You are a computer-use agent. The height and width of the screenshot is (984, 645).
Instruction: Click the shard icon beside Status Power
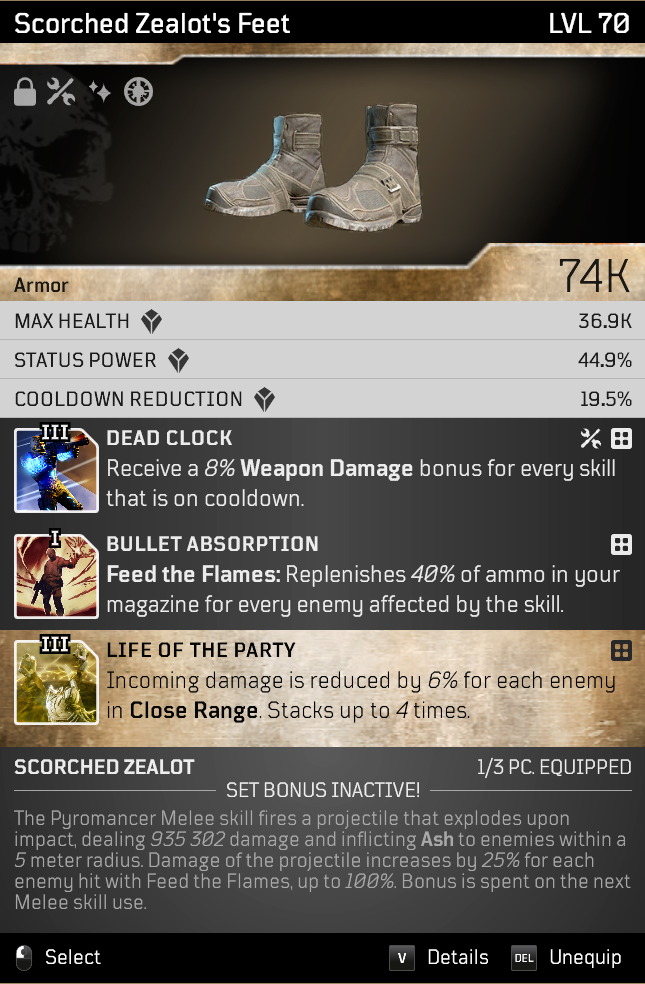(179, 361)
